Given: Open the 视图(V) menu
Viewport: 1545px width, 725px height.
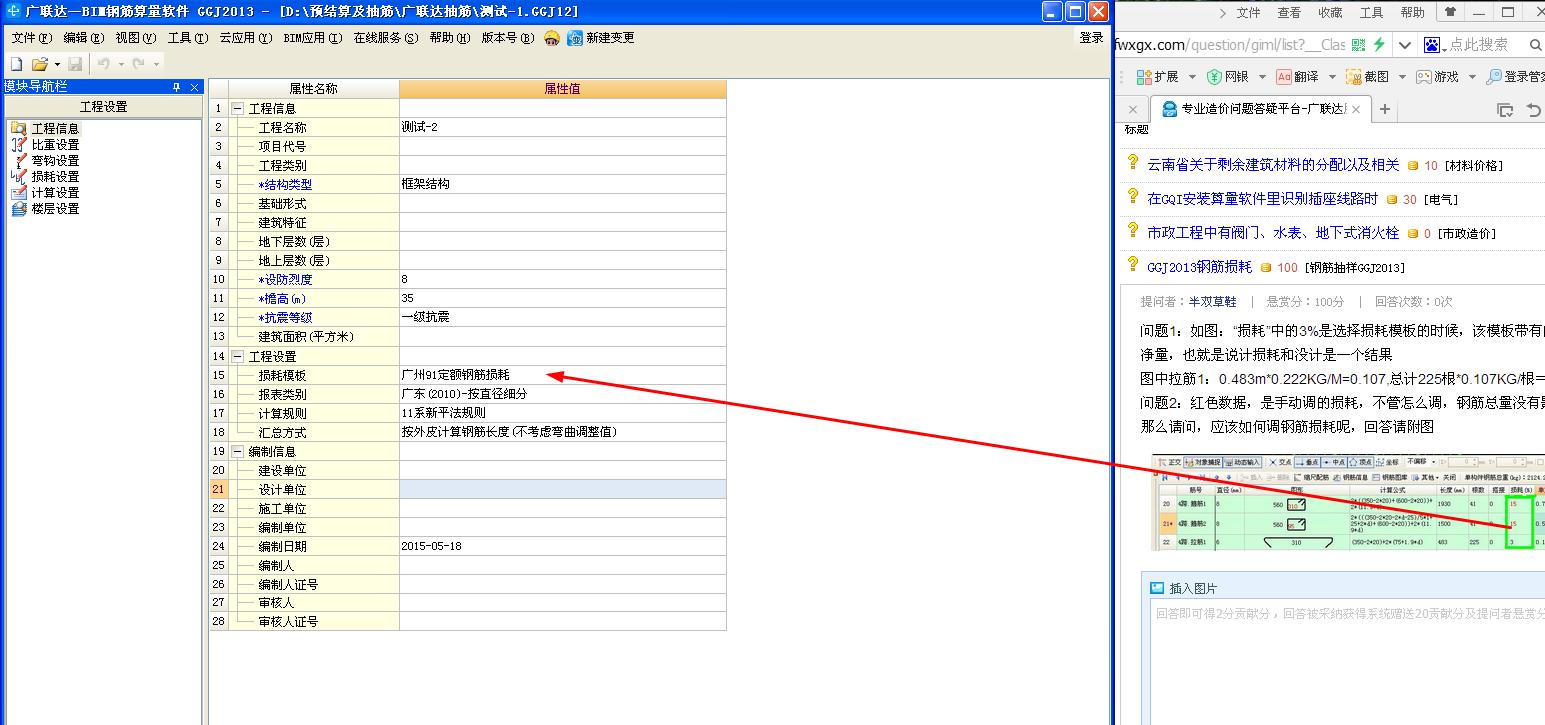Looking at the screenshot, I should [135, 38].
